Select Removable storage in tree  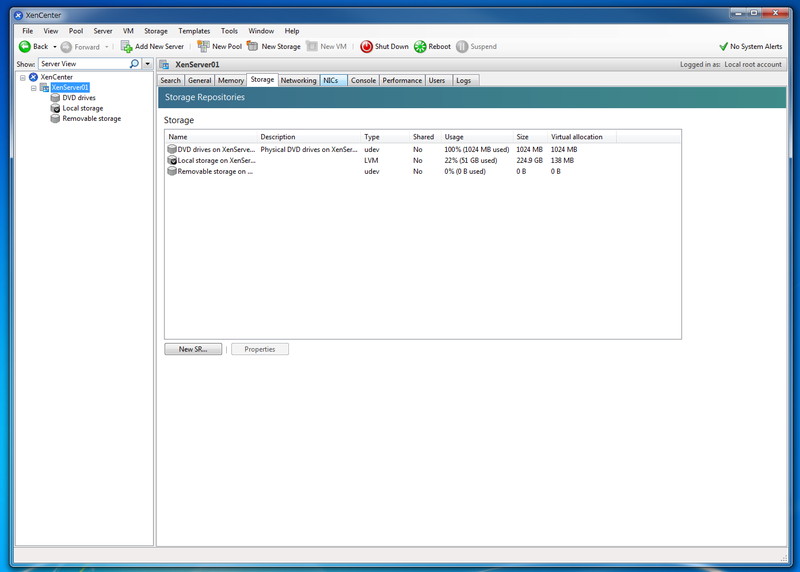(92, 118)
